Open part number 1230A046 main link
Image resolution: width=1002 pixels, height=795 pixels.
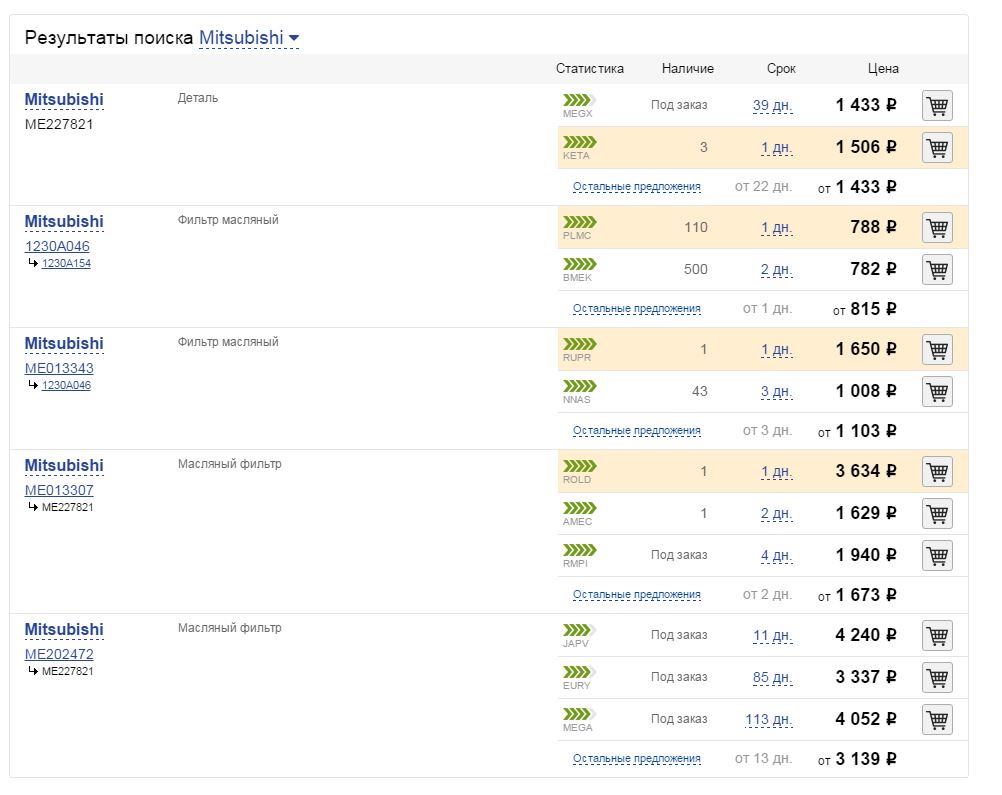tap(57, 246)
